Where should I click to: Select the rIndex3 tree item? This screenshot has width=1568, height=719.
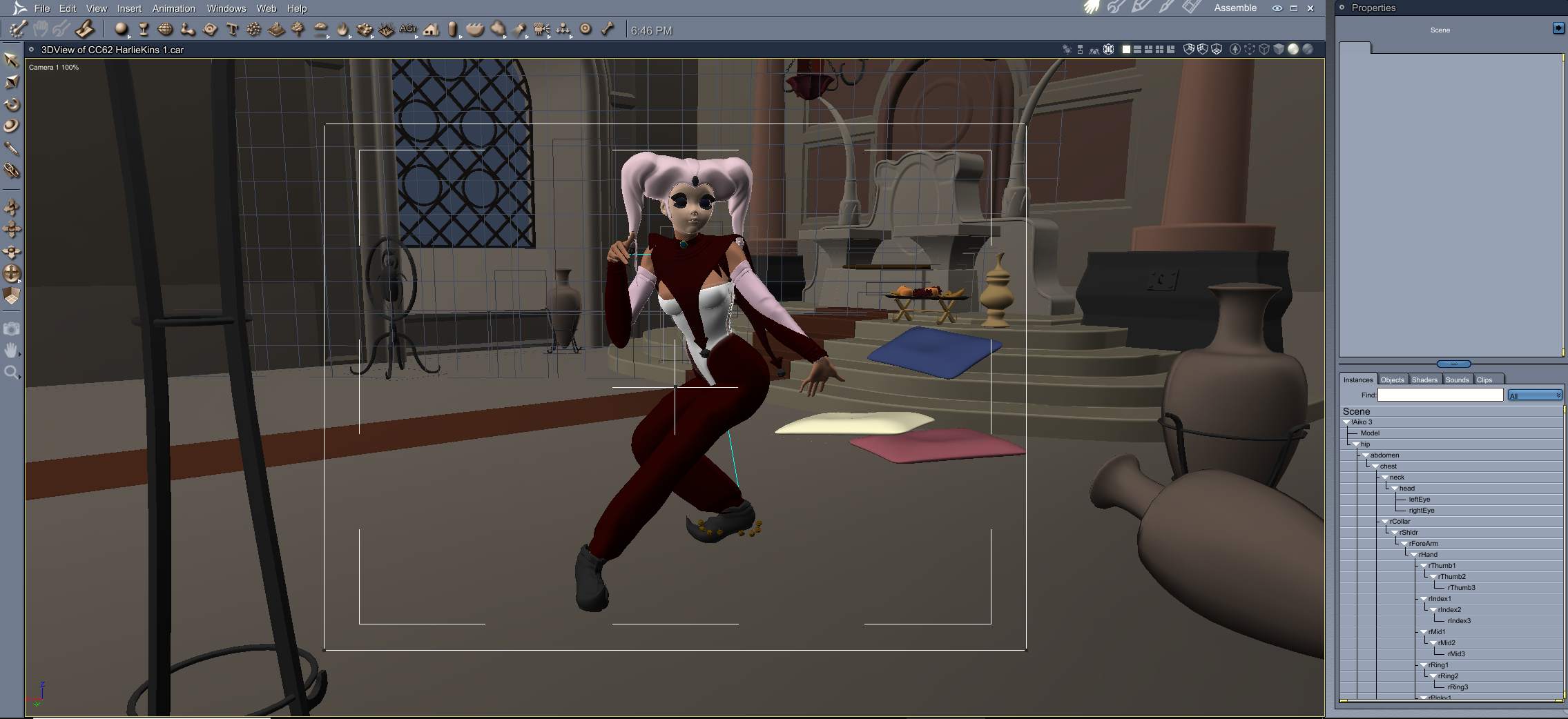coord(1459,620)
